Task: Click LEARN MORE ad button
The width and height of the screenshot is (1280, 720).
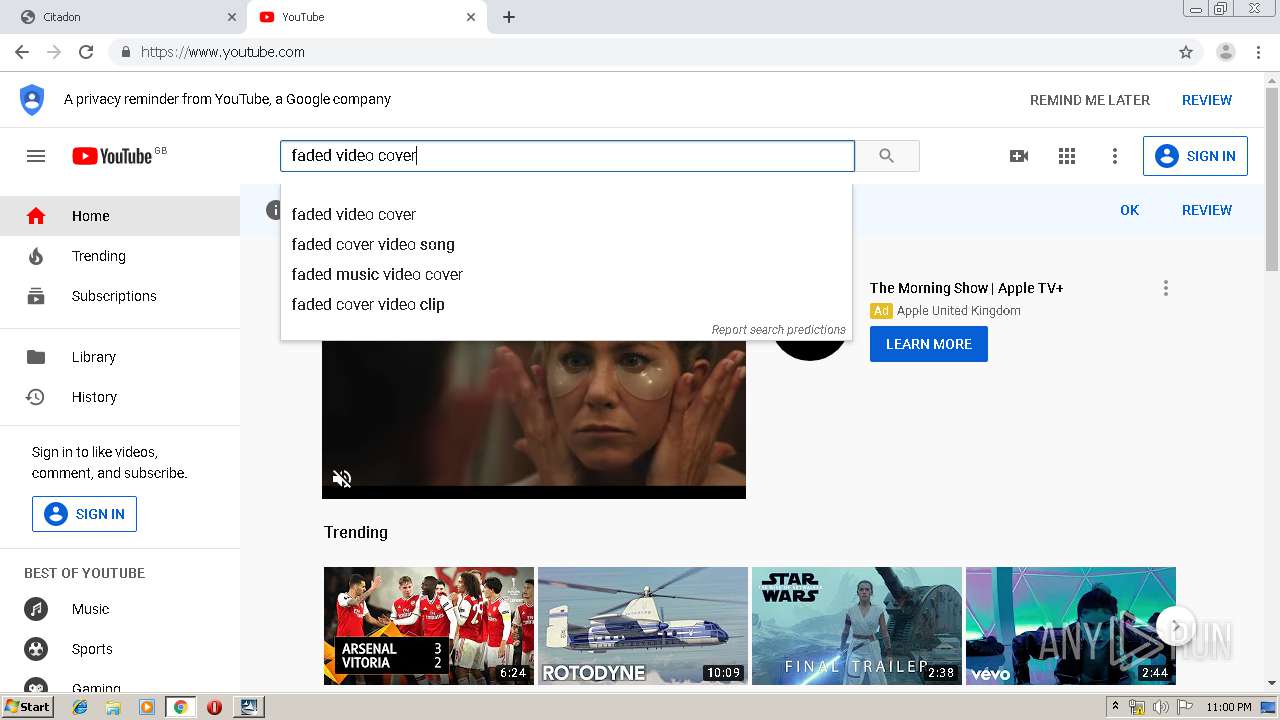Action: click(929, 344)
